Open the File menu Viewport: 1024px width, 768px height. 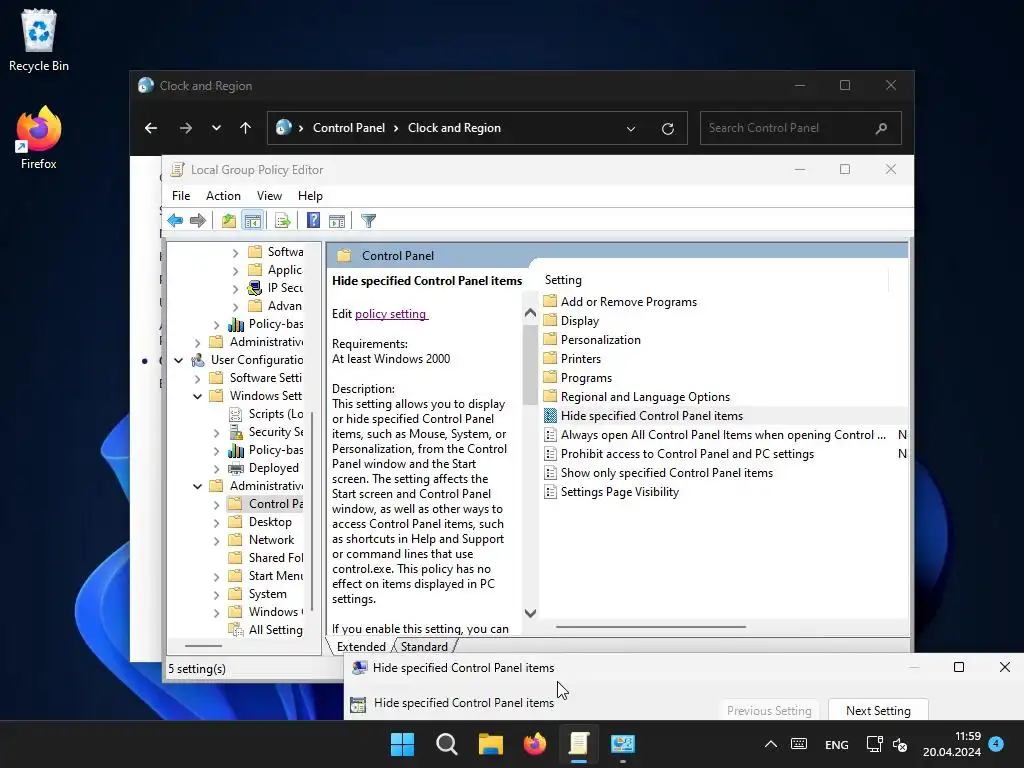point(181,196)
